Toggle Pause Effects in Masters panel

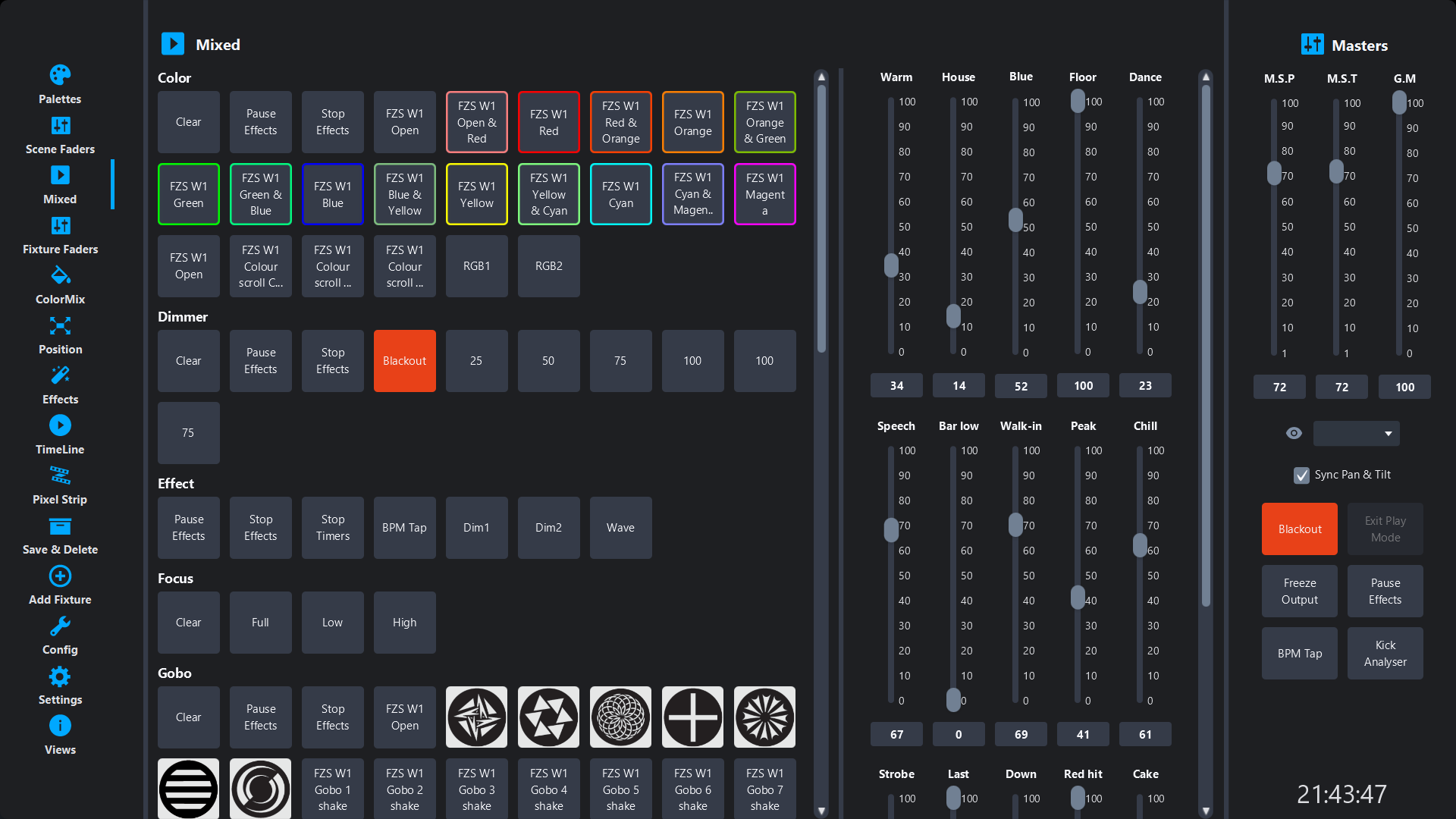coord(1385,591)
